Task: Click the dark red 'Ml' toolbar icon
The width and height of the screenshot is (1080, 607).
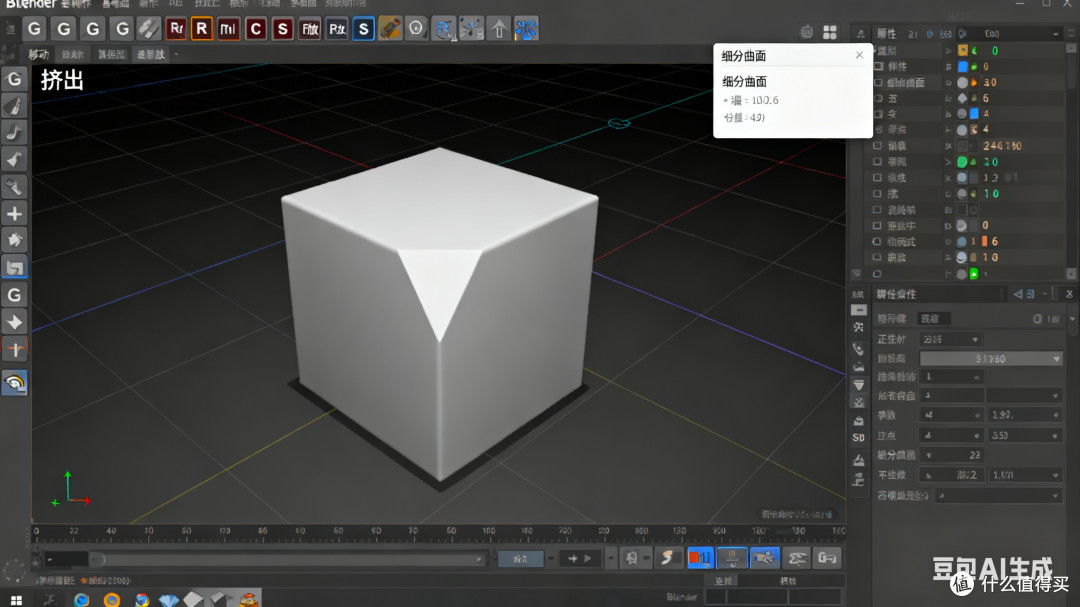Action: [228, 29]
